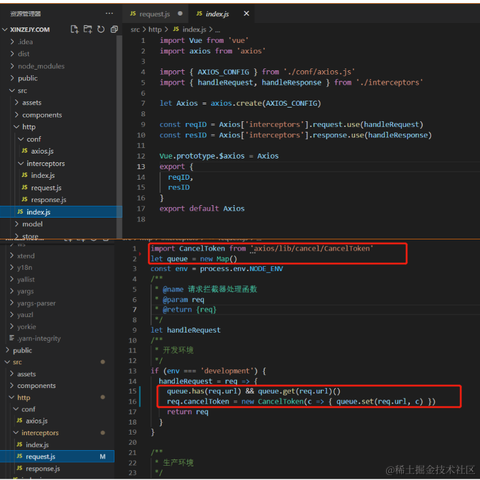
Task: Collapse all folders with the collapse icon
Action: 114,29
